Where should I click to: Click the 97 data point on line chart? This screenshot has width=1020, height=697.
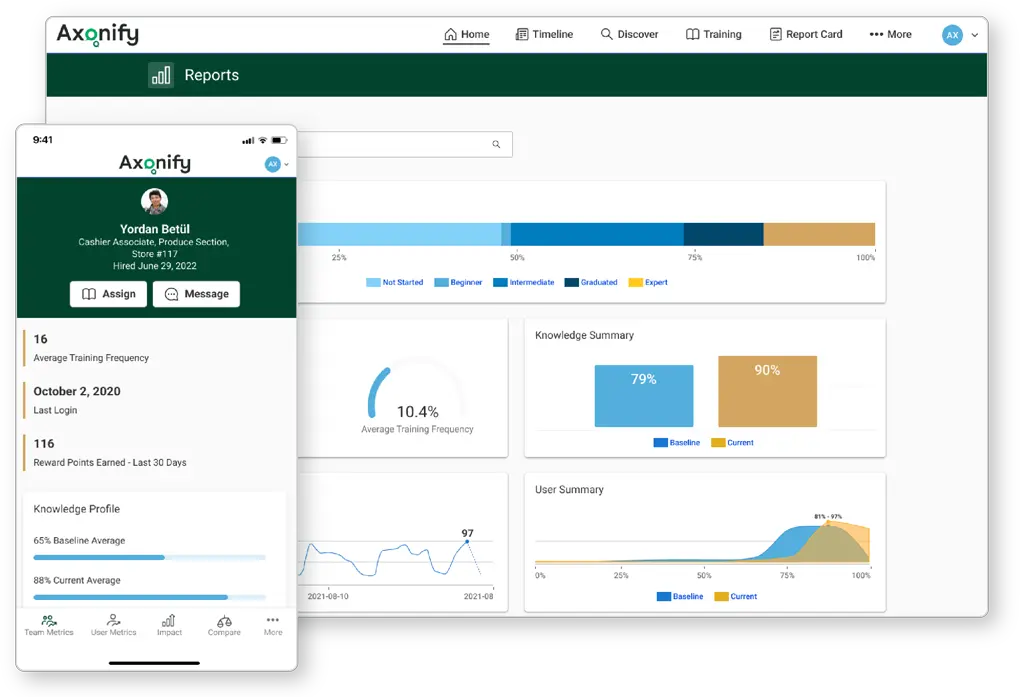[x=467, y=541]
